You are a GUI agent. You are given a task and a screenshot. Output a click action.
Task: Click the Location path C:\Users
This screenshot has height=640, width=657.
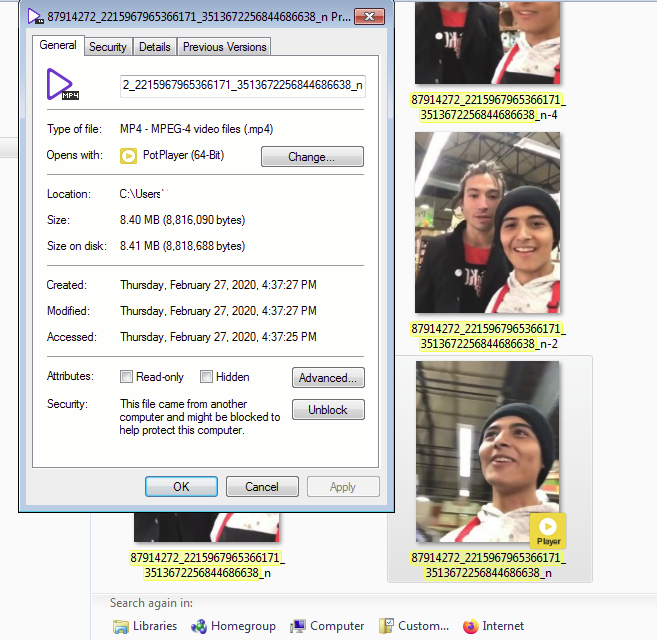click(x=142, y=194)
